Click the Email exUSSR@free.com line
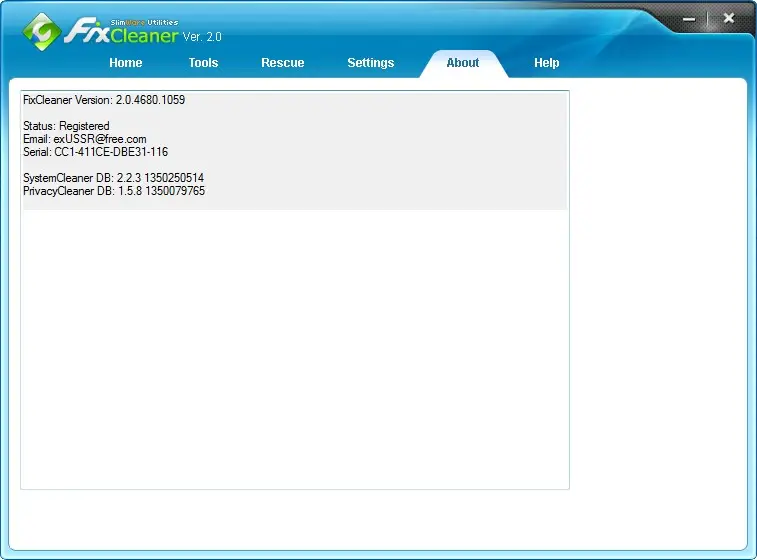This screenshot has height=560, width=757. [84, 139]
